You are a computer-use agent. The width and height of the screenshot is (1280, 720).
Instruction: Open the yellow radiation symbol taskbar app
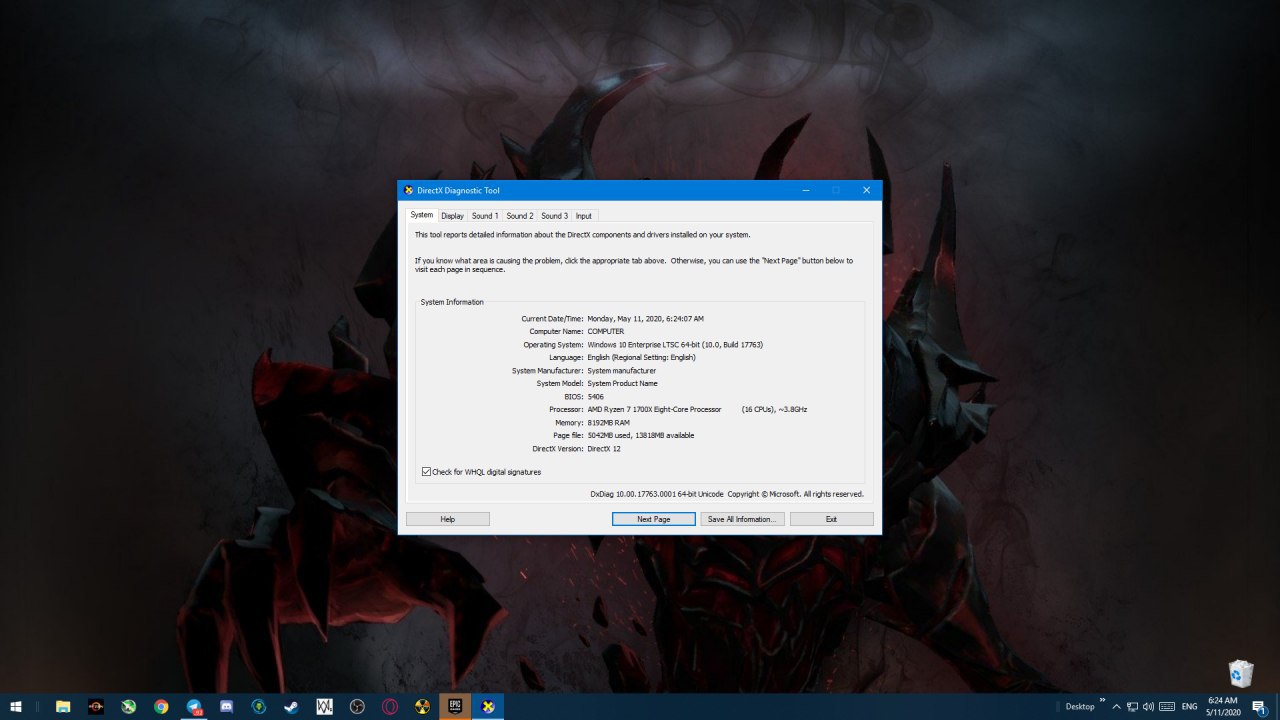tap(422, 706)
